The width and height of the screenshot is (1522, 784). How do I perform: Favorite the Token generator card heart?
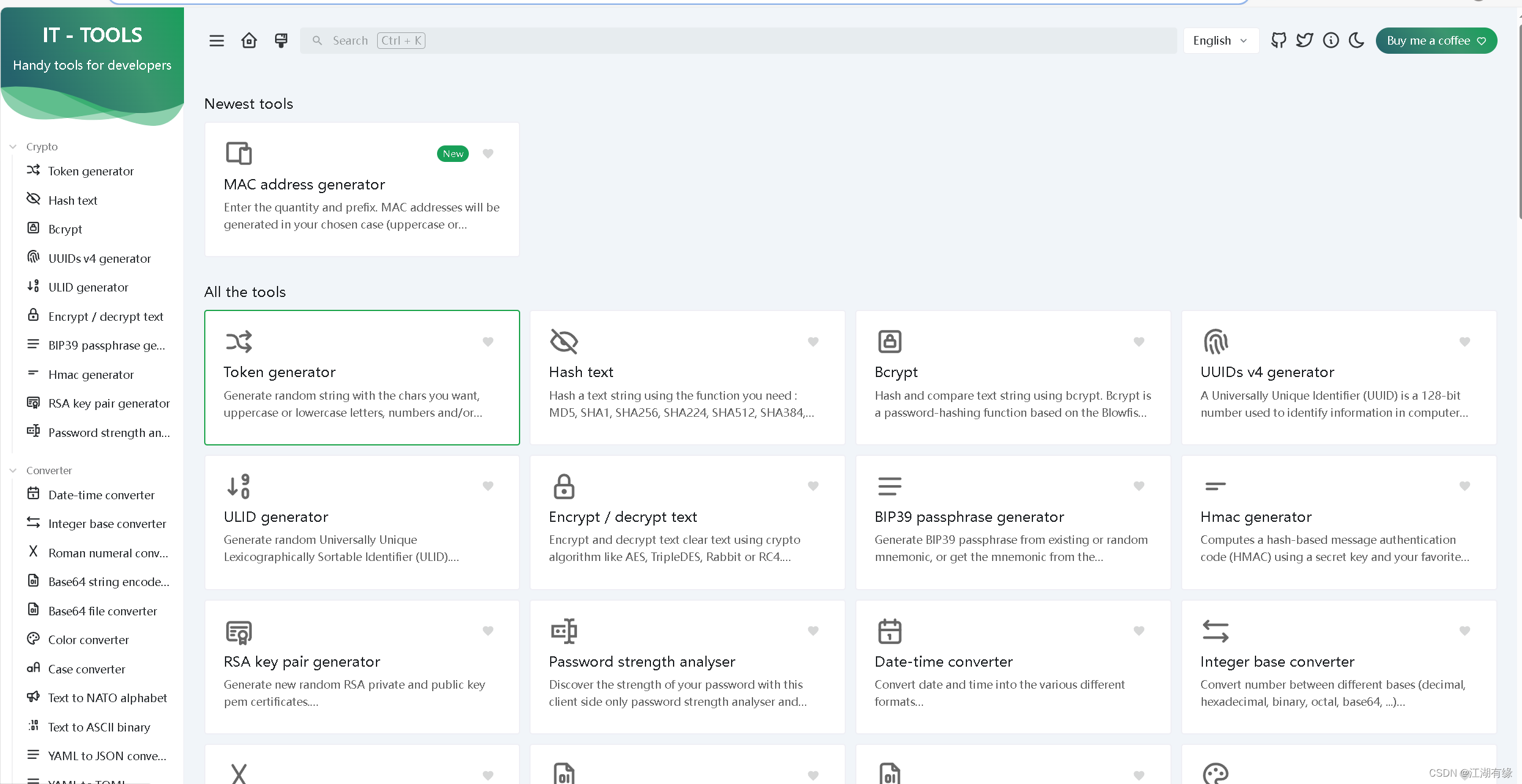pos(488,342)
